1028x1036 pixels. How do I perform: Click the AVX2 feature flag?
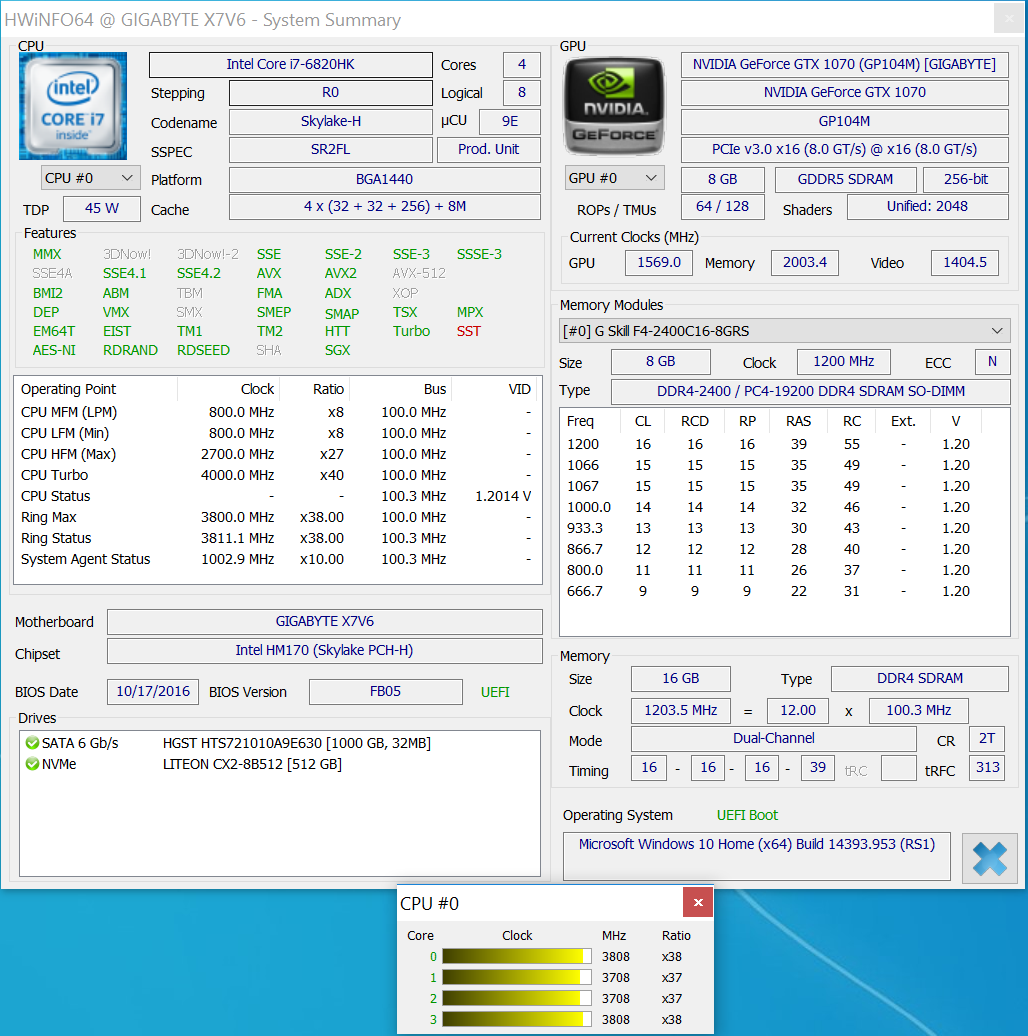340,274
